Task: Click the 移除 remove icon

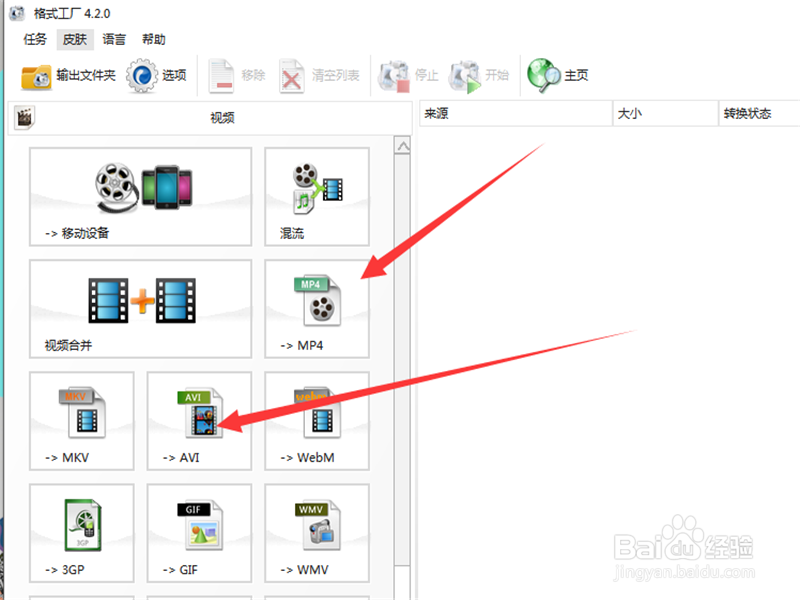Action: (221, 77)
